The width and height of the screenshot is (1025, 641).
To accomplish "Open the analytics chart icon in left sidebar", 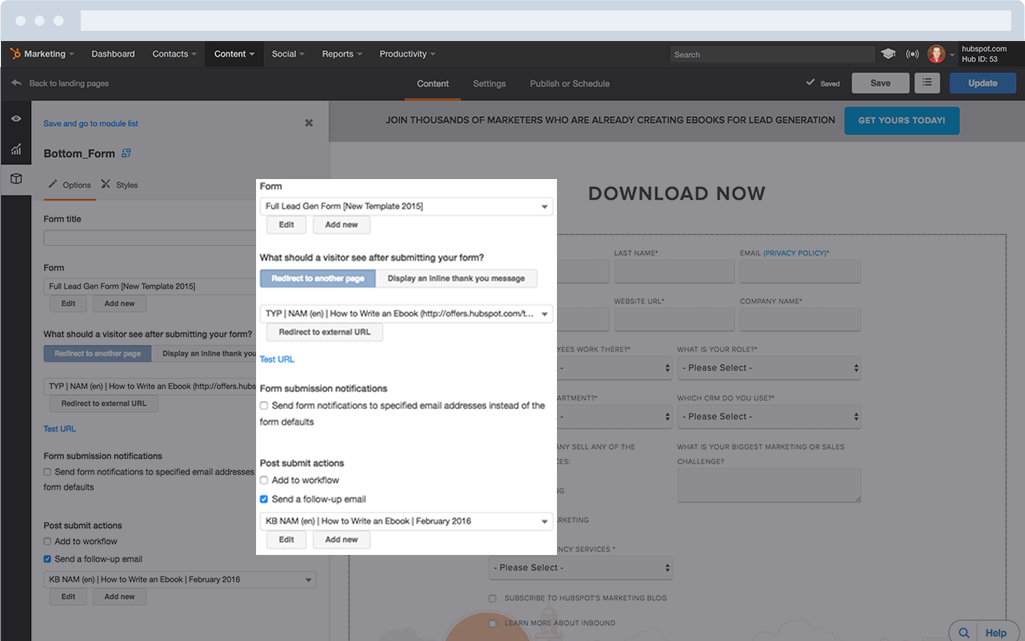I will click(x=16, y=148).
